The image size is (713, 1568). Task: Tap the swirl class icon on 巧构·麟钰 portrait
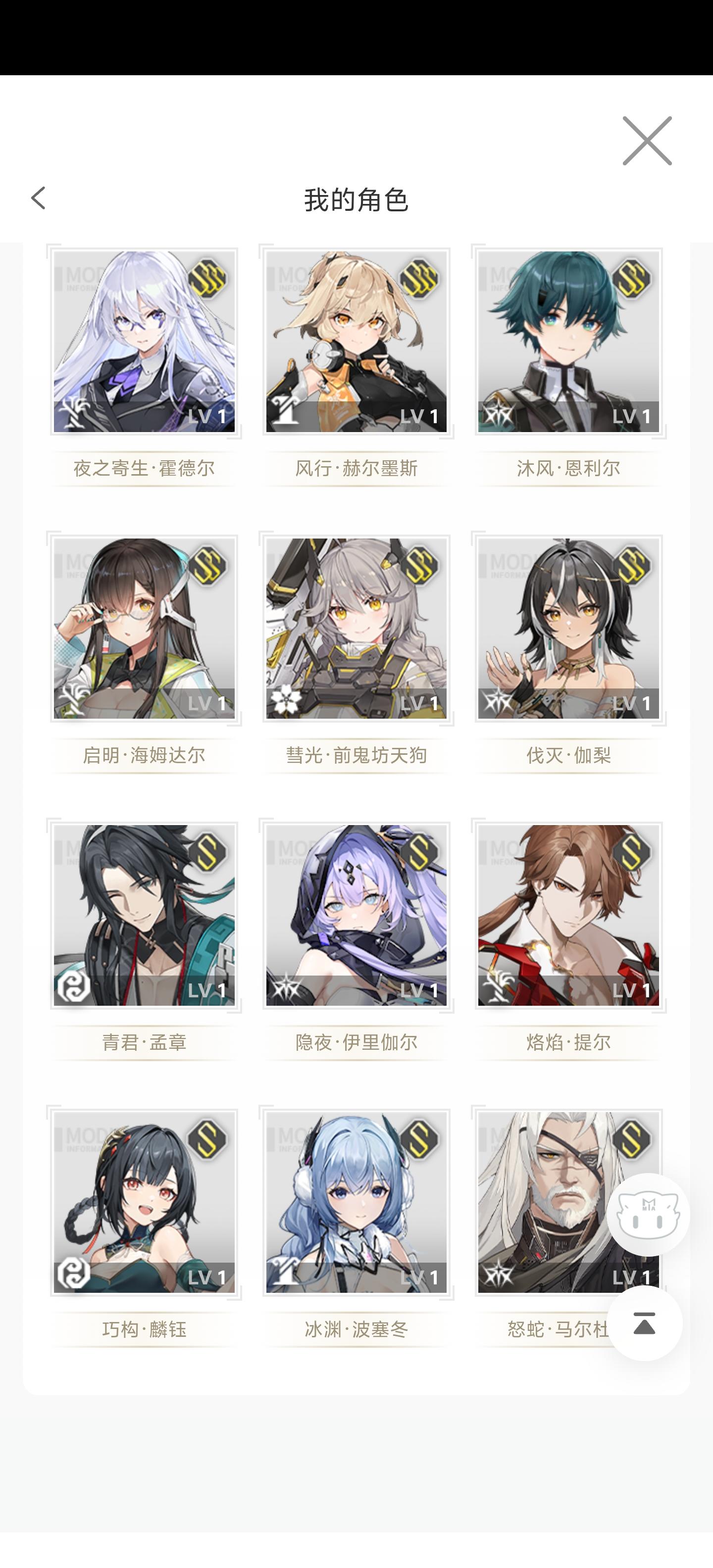tap(73, 1274)
